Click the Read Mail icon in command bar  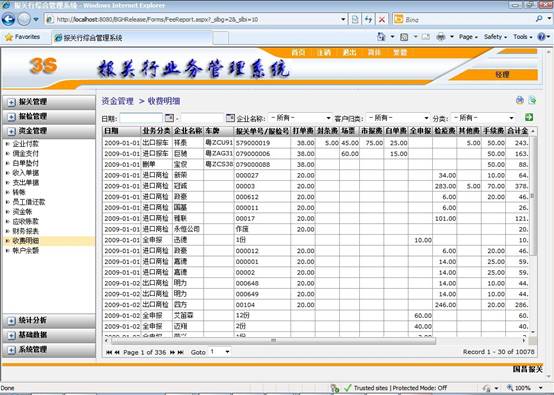pos(426,37)
